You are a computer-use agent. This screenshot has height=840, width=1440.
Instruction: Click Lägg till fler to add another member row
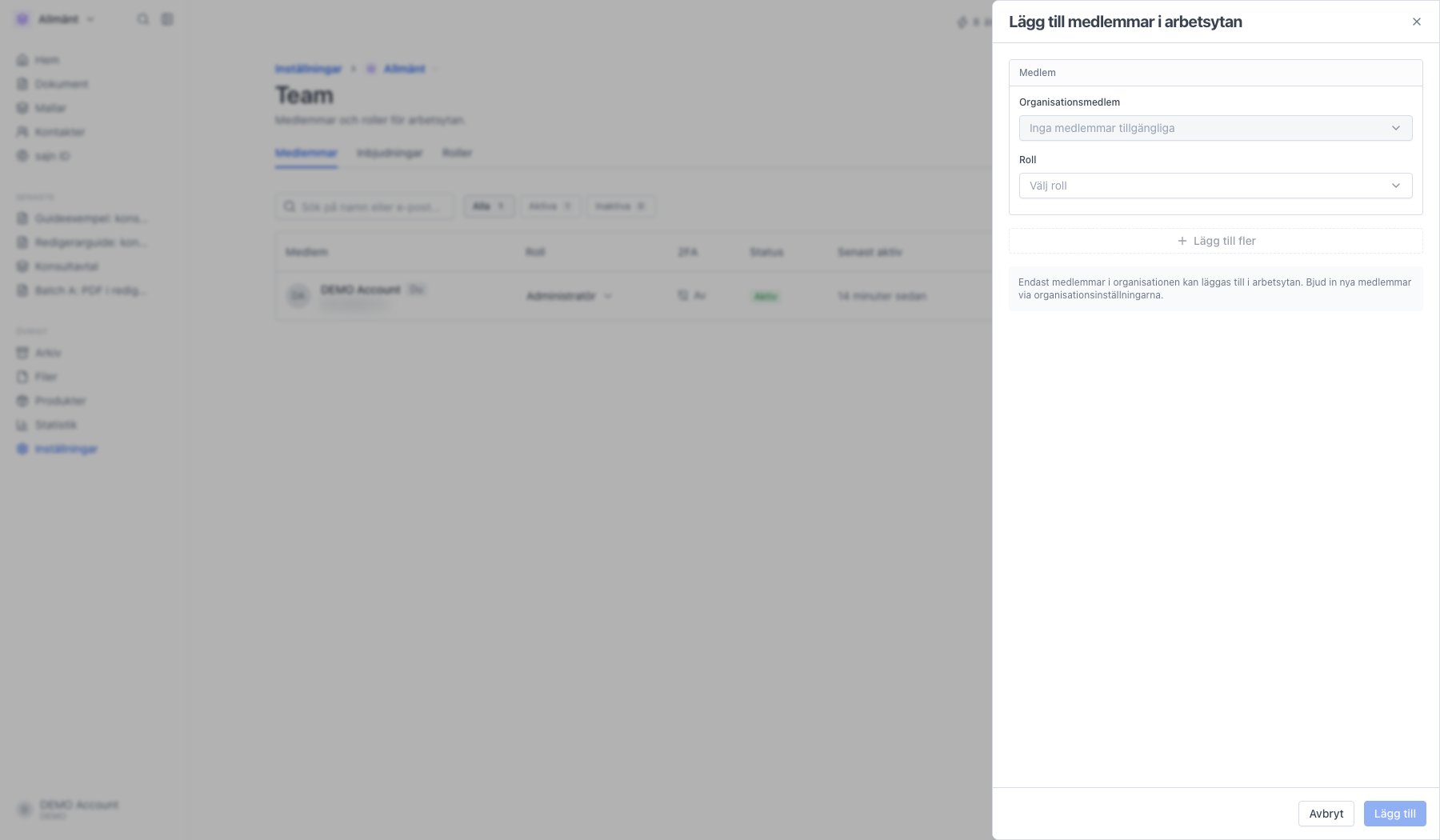[x=1215, y=241]
